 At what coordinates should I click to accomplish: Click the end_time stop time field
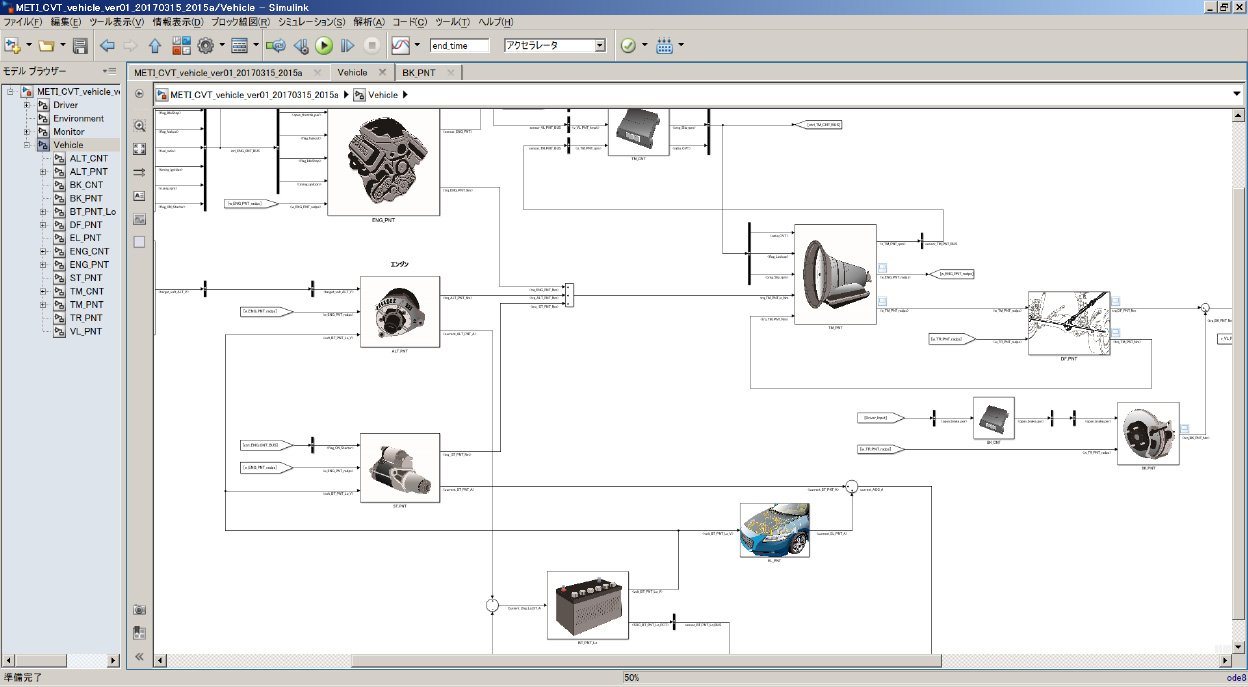[x=459, y=45]
